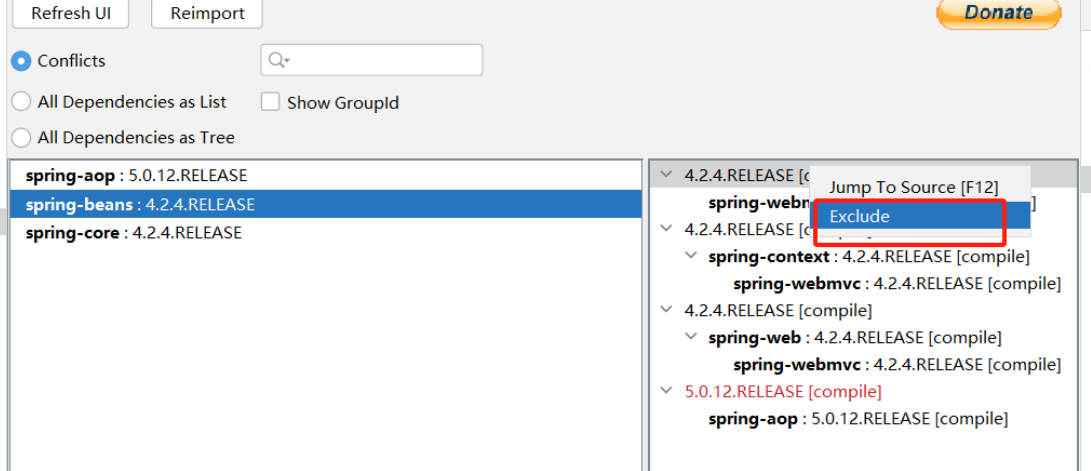1091x471 pixels.
Task: Collapse the first 4.2.4.RELEASE tree node
Action: [x=667, y=175]
